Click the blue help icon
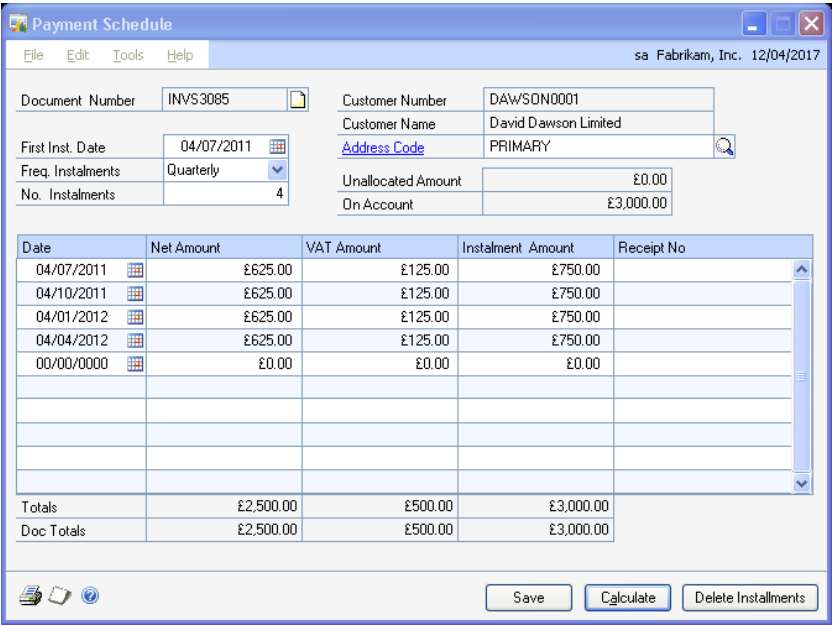835x627 pixels. click(89, 597)
